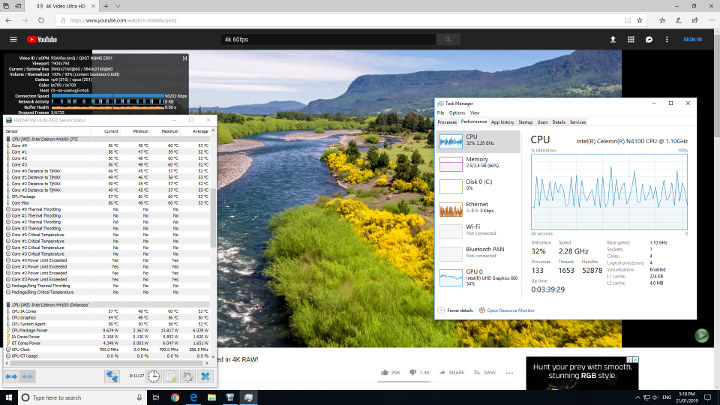Switch to the App history tab

click(502, 121)
